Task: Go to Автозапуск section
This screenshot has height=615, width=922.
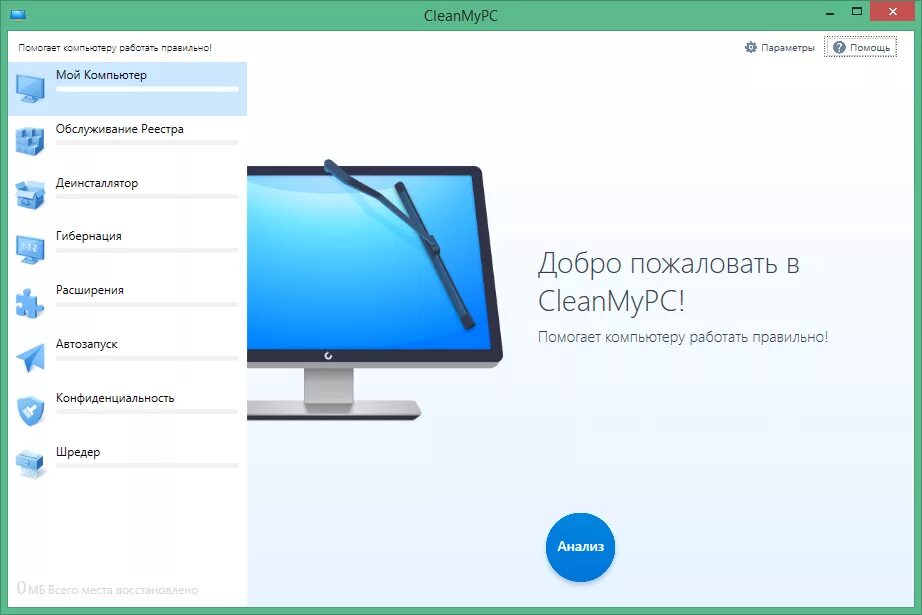Action: [x=128, y=359]
